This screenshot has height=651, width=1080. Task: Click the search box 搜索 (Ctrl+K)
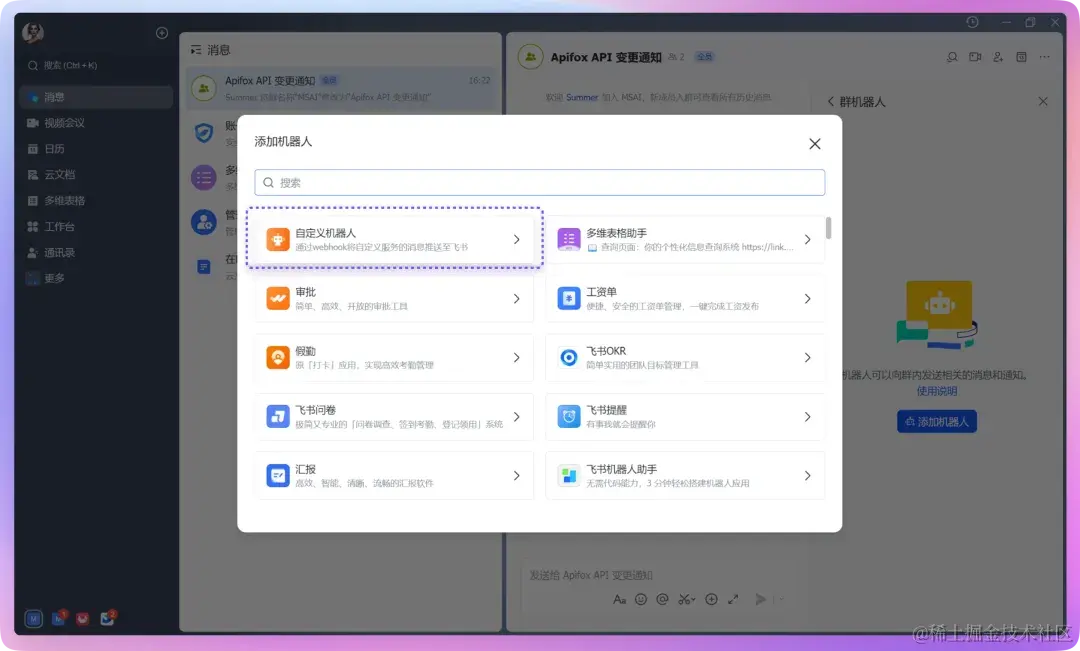[96, 65]
